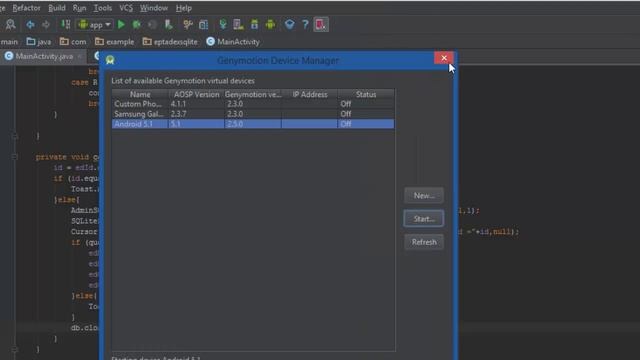Click the greyed-out stop icon in toolbar
The height and width of the screenshot is (360, 640).
coord(152,25)
